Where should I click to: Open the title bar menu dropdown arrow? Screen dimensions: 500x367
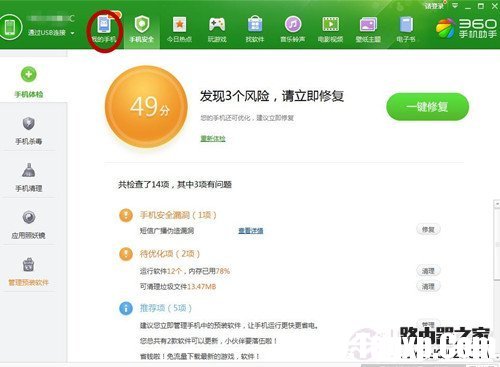click(x=455, y=6)
